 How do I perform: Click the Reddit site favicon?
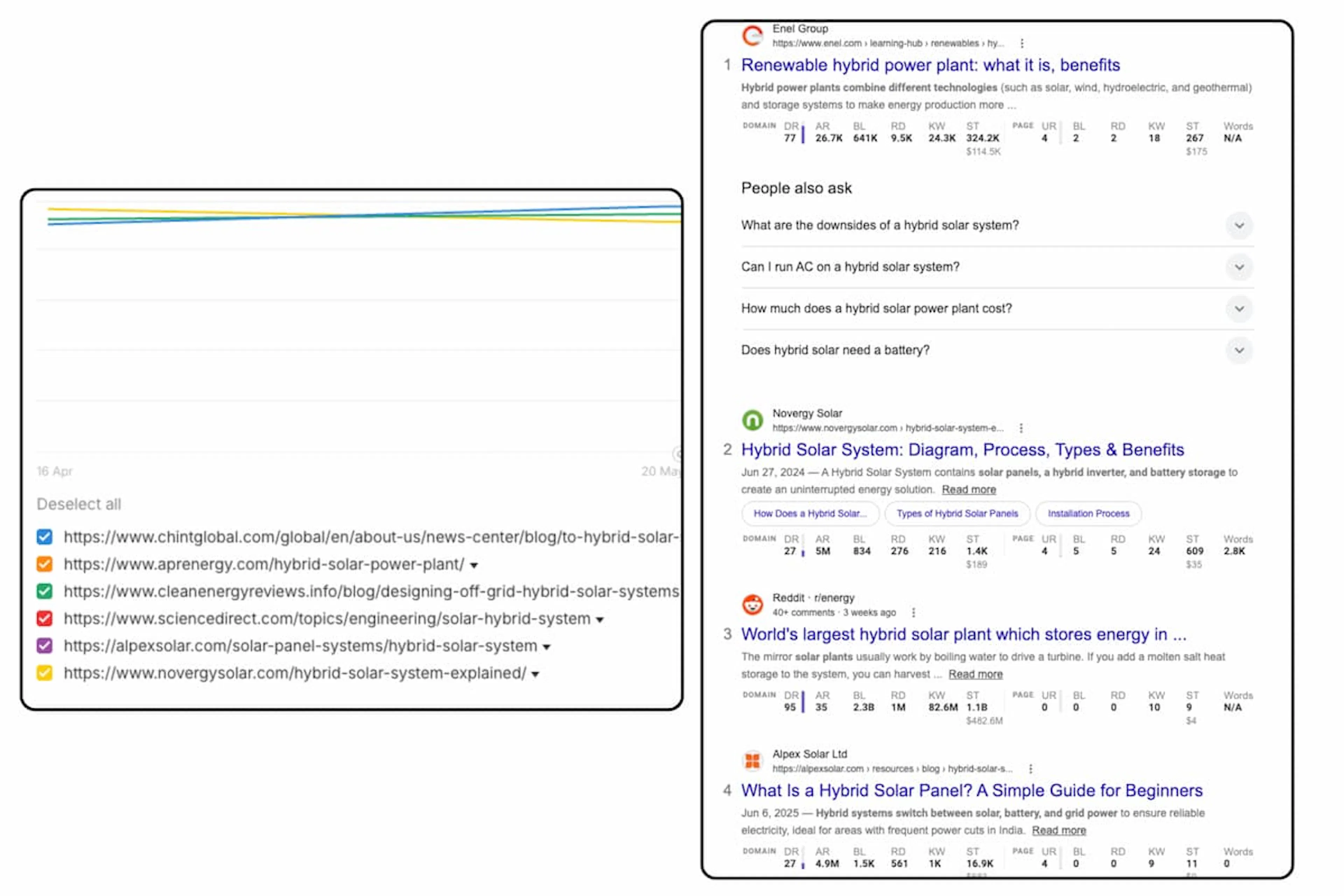tap(752, 605)
